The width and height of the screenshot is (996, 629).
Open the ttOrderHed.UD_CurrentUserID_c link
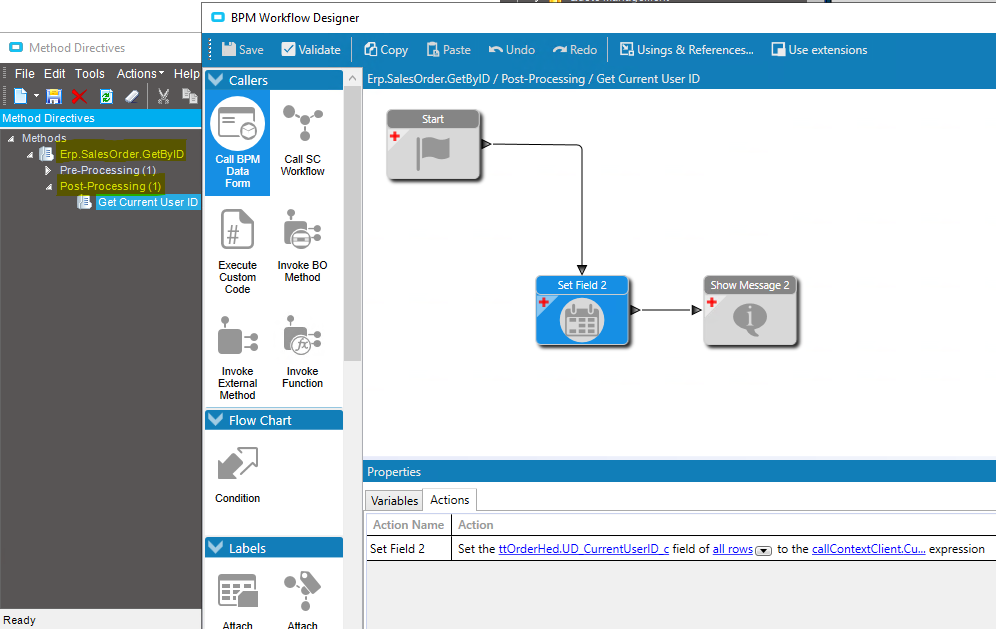pyautogui.click(x=583, y=549)
